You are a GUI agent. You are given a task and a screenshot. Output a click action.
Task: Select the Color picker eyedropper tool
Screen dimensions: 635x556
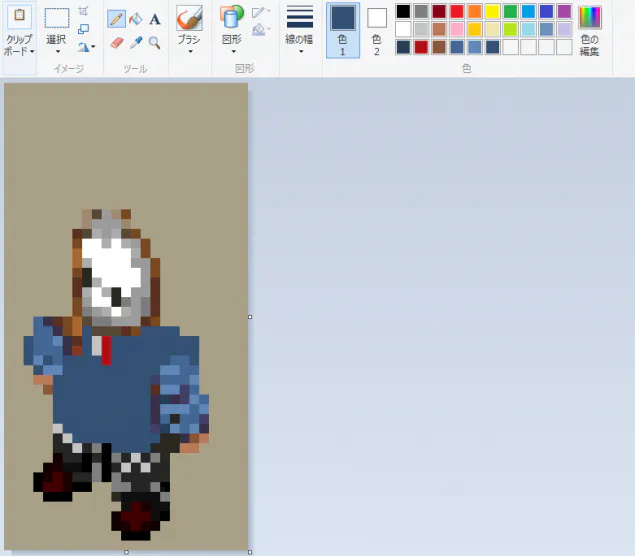click(x=136, y=43)
